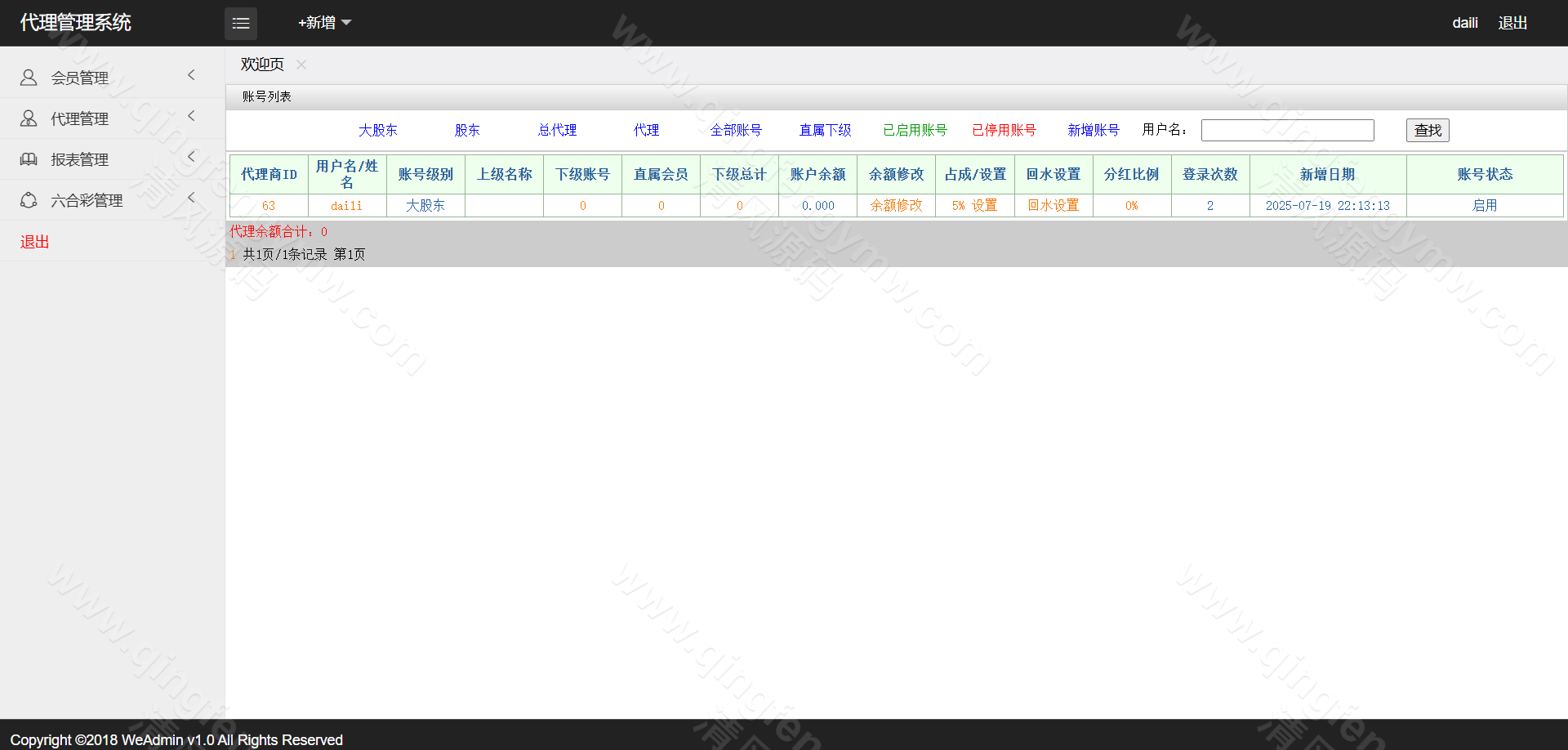
Task: Click the 代理管理 agent icon
Action: [x=29, y=118]
